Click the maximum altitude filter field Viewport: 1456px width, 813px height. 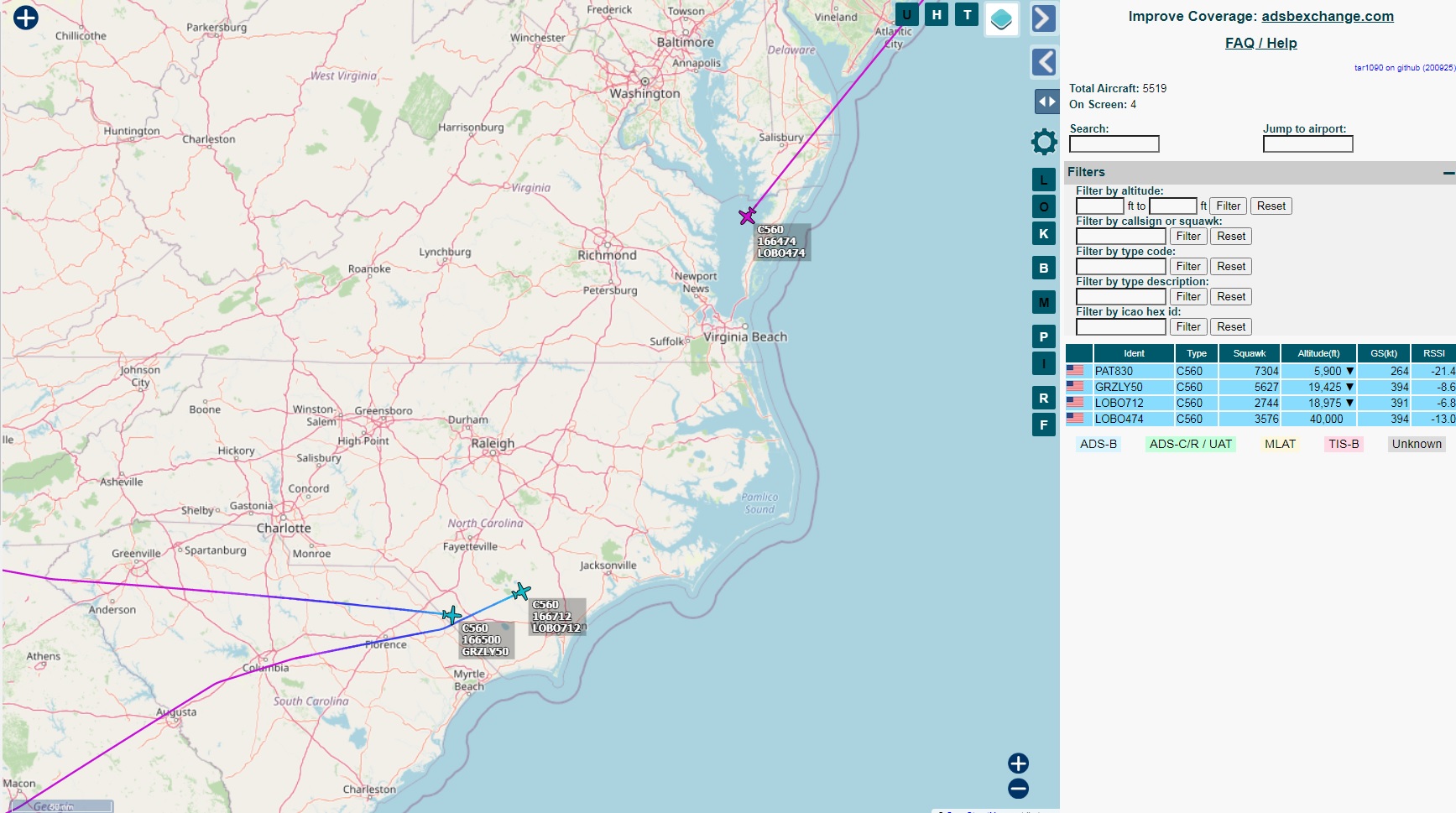[1172, 206]
